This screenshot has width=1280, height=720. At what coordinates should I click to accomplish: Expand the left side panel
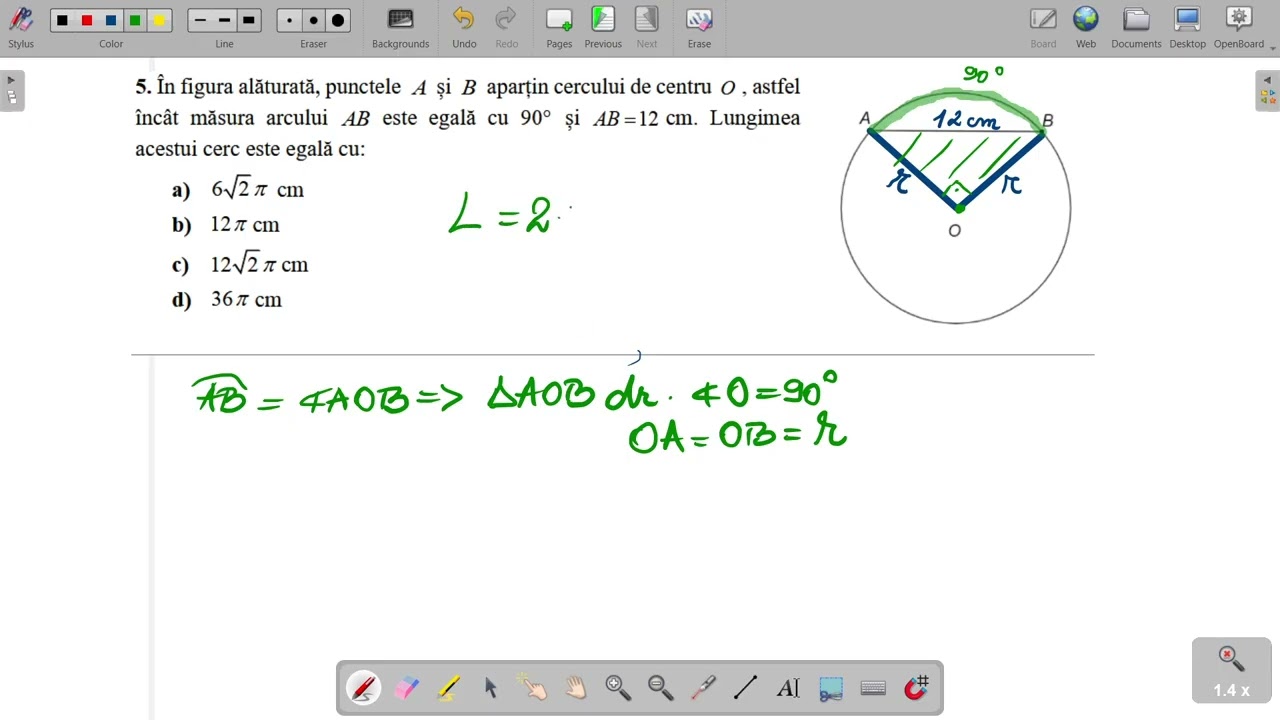coord(11,91)
